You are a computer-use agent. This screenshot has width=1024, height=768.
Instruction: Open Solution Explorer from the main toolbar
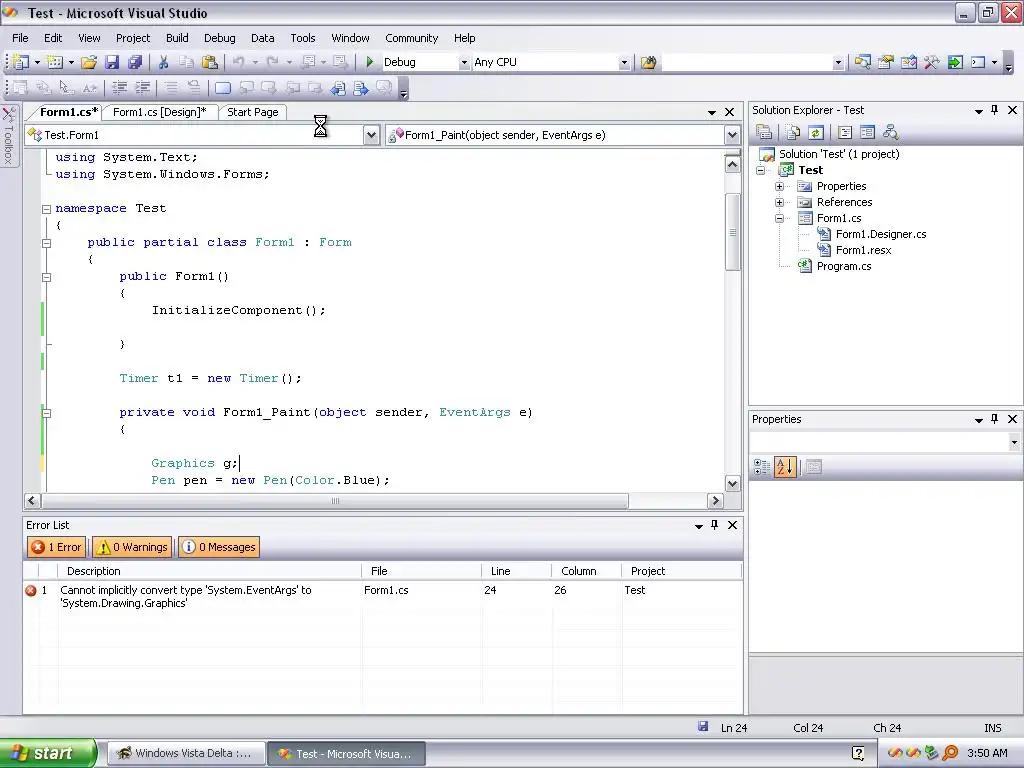(863, 62)
